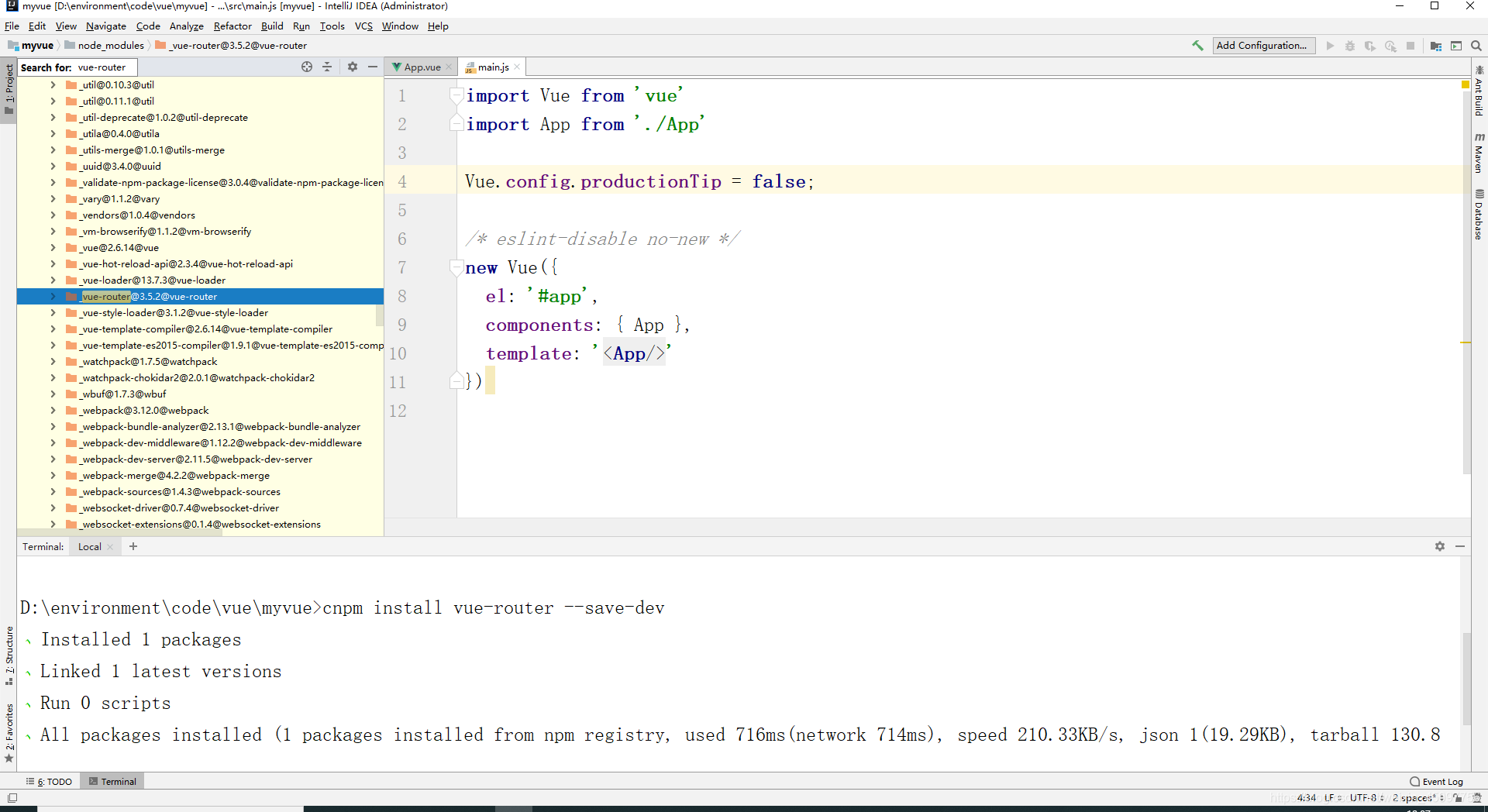Open Project Structure folder icon
The image size is (1488, 812).
1435,46
